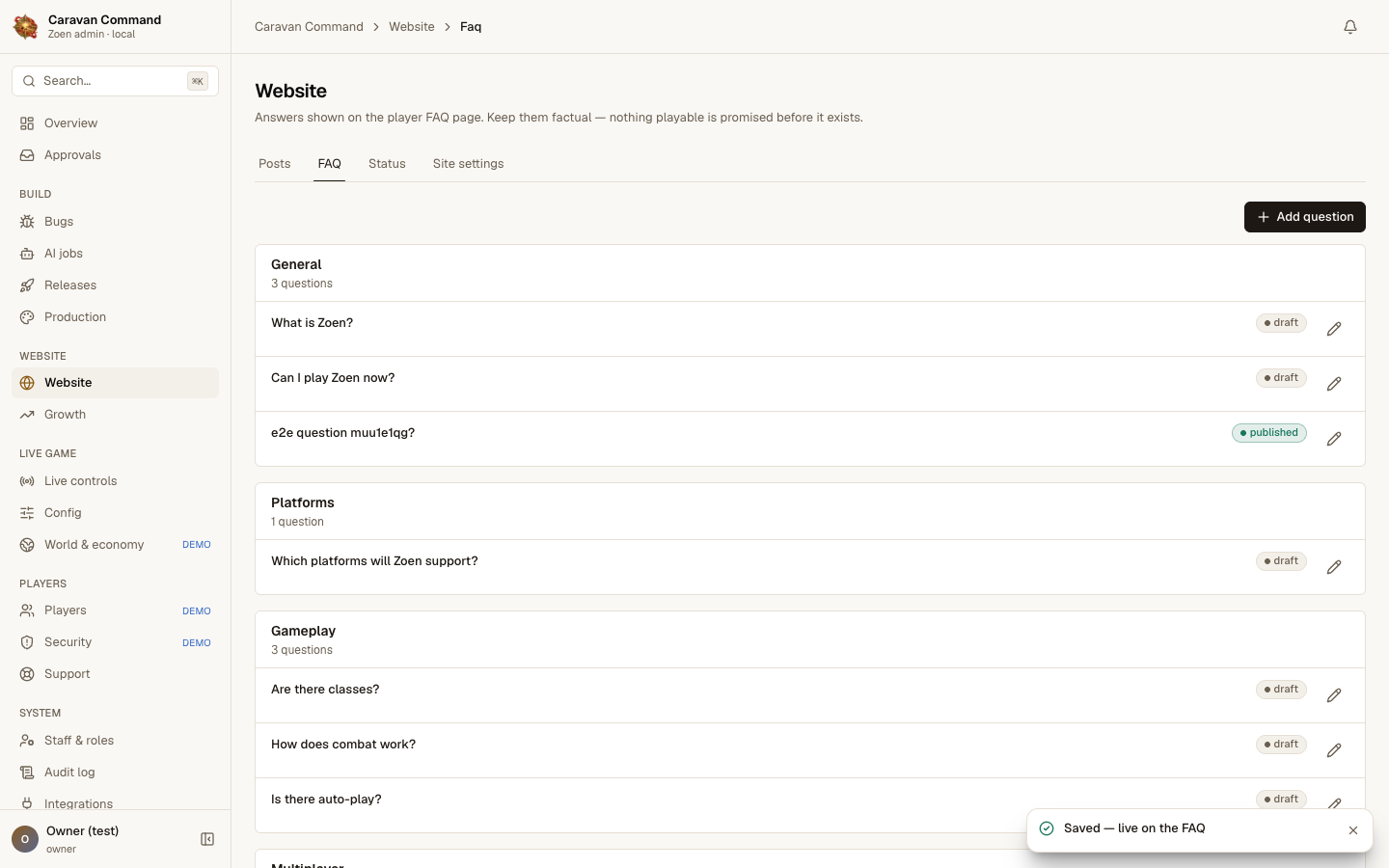Focus the Search input field

pos(115,81)
